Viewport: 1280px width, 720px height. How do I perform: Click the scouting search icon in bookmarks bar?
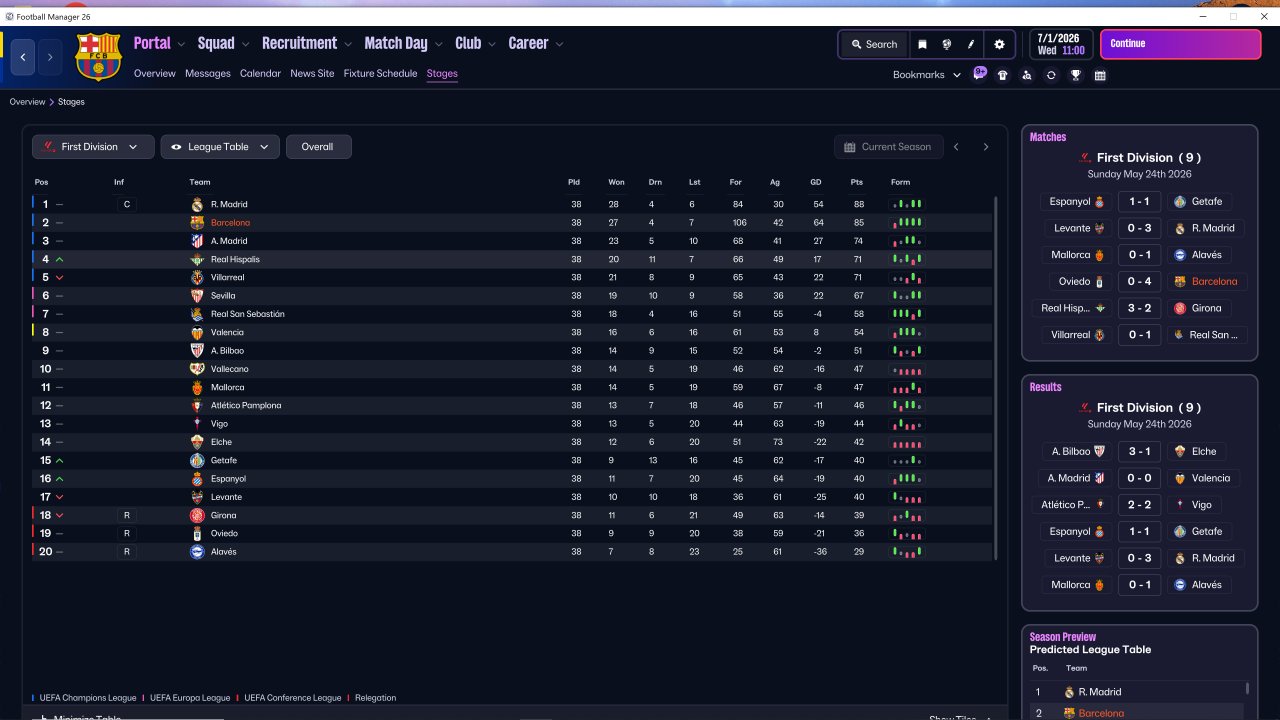tap(1027, 75)
